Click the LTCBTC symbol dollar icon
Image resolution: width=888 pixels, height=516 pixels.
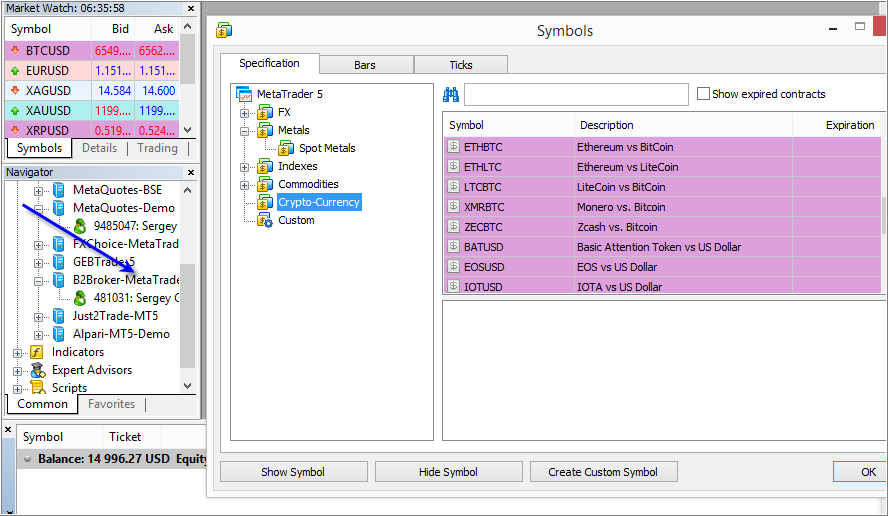(453, 186)
